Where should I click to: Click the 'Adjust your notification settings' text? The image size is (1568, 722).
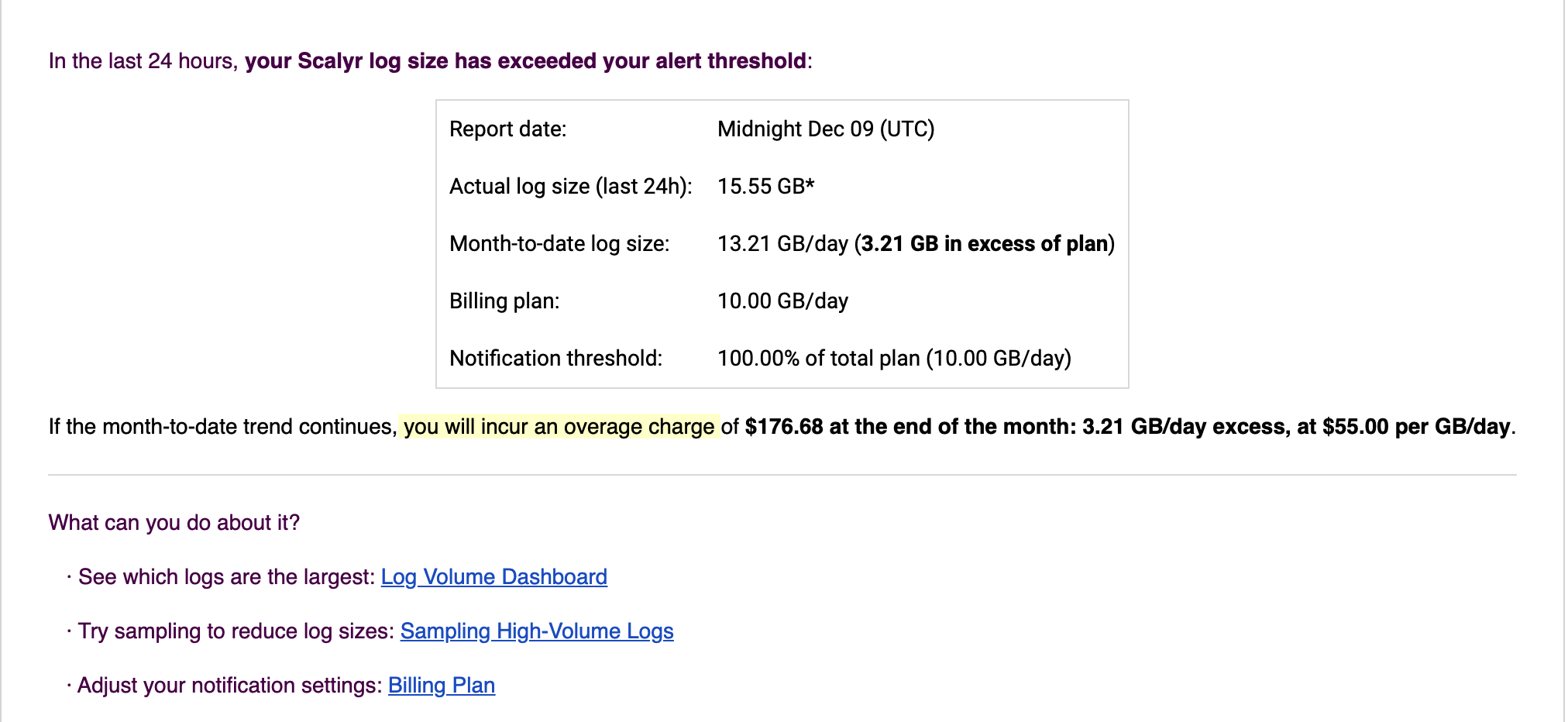[x=230, y=686]
